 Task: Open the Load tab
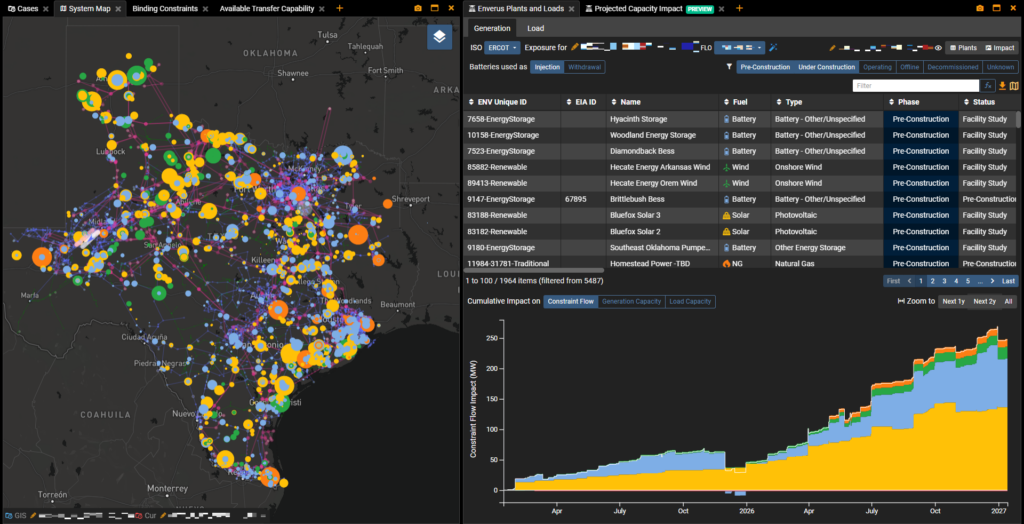pyautogui.click(x=535, y=28)
